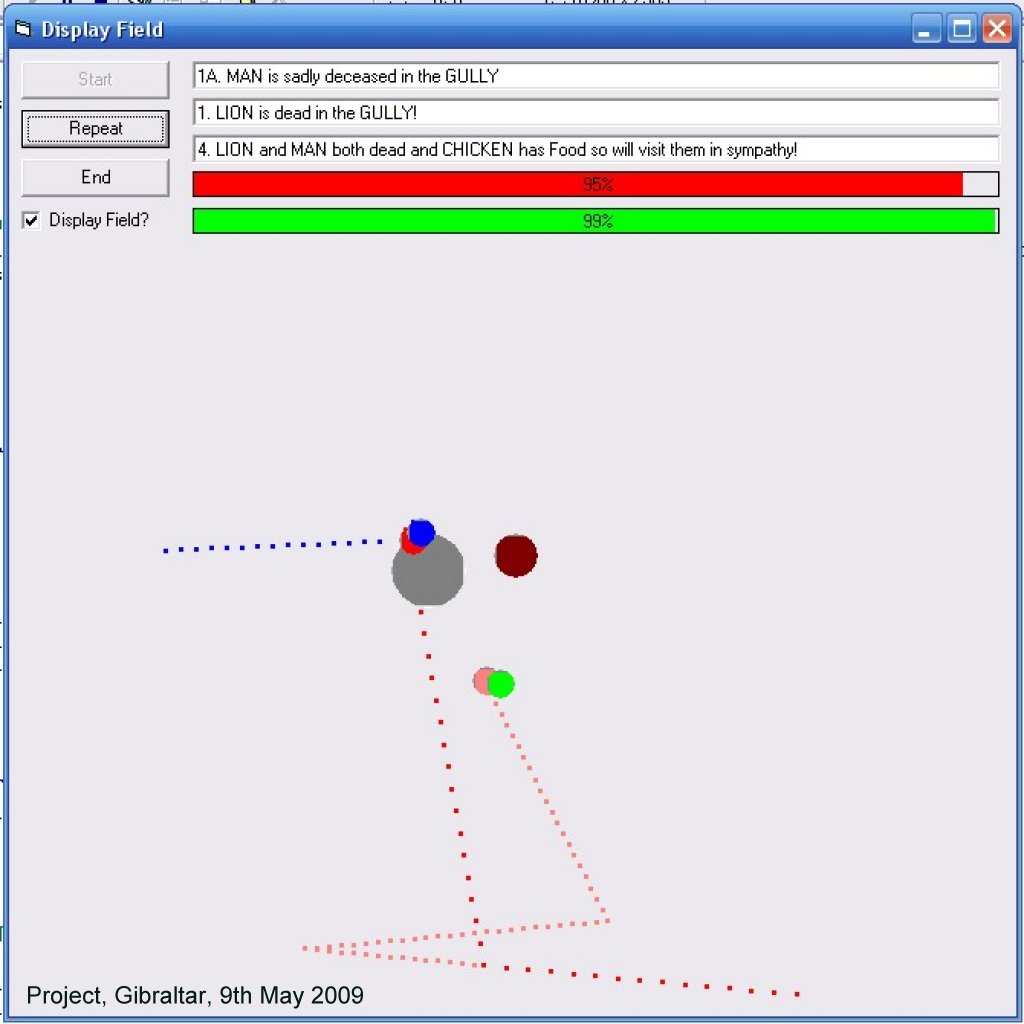Click the Repeat button
Screen dimensions: 1024x1024
coord(95,129)
